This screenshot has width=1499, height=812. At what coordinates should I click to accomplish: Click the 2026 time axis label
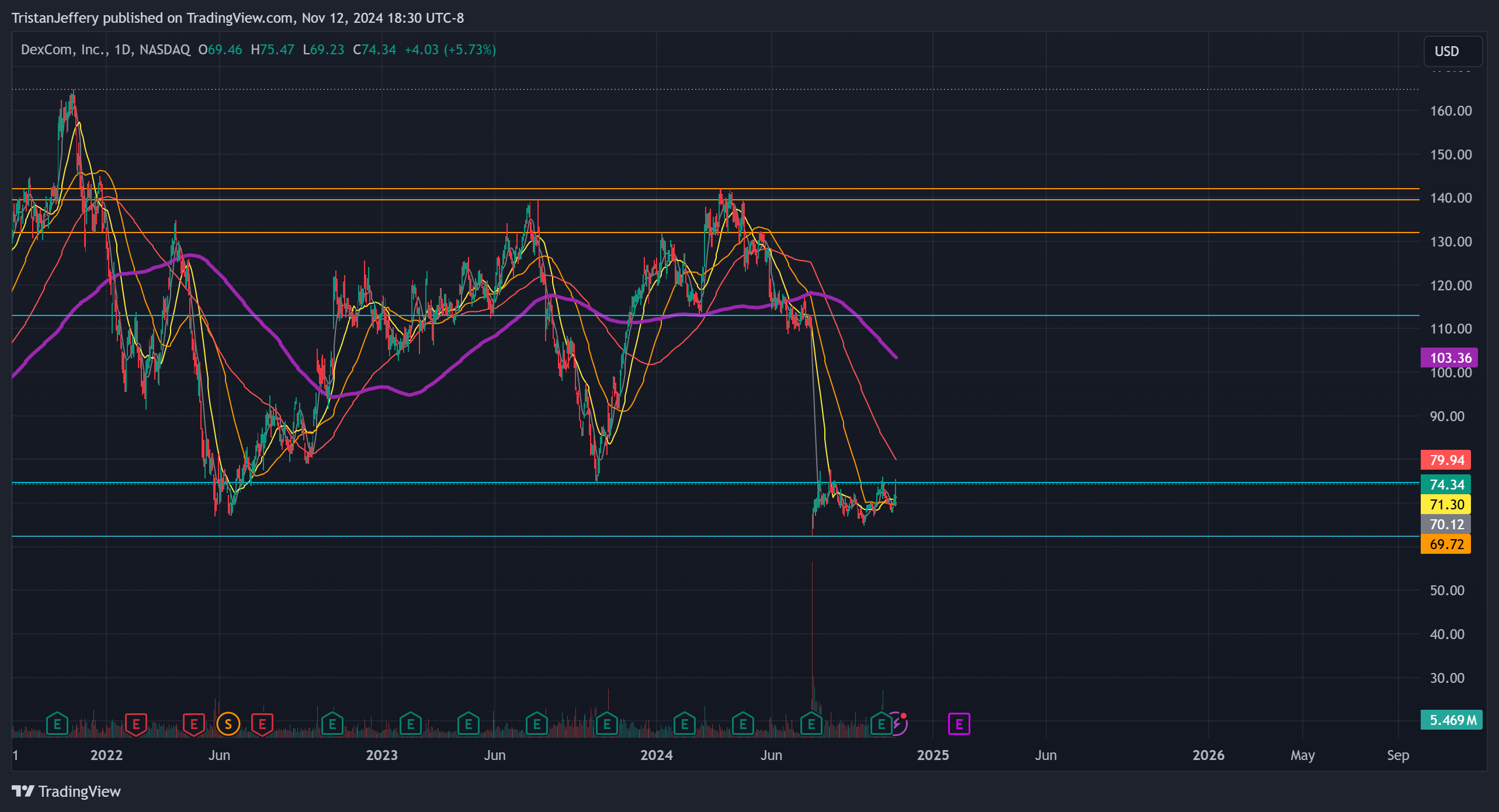point(1208,755)
